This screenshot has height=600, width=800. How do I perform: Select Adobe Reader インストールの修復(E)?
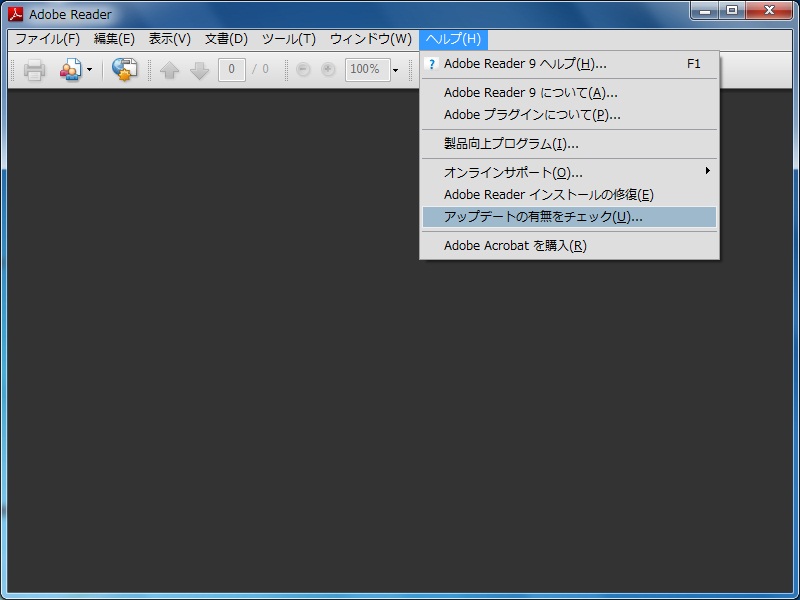(x=569, y=194)
